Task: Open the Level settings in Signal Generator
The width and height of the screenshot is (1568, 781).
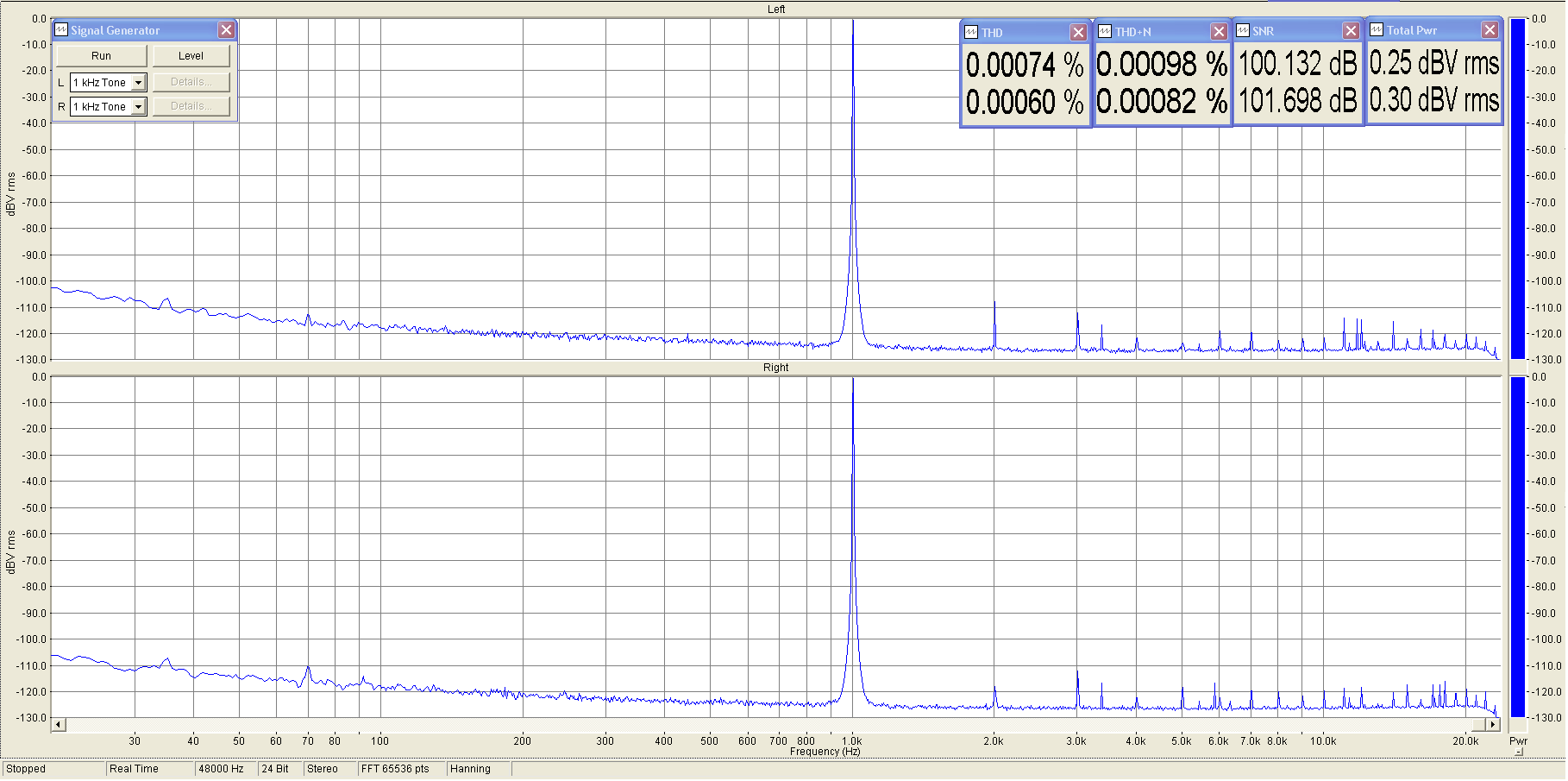Action: (x=191, y=56)
